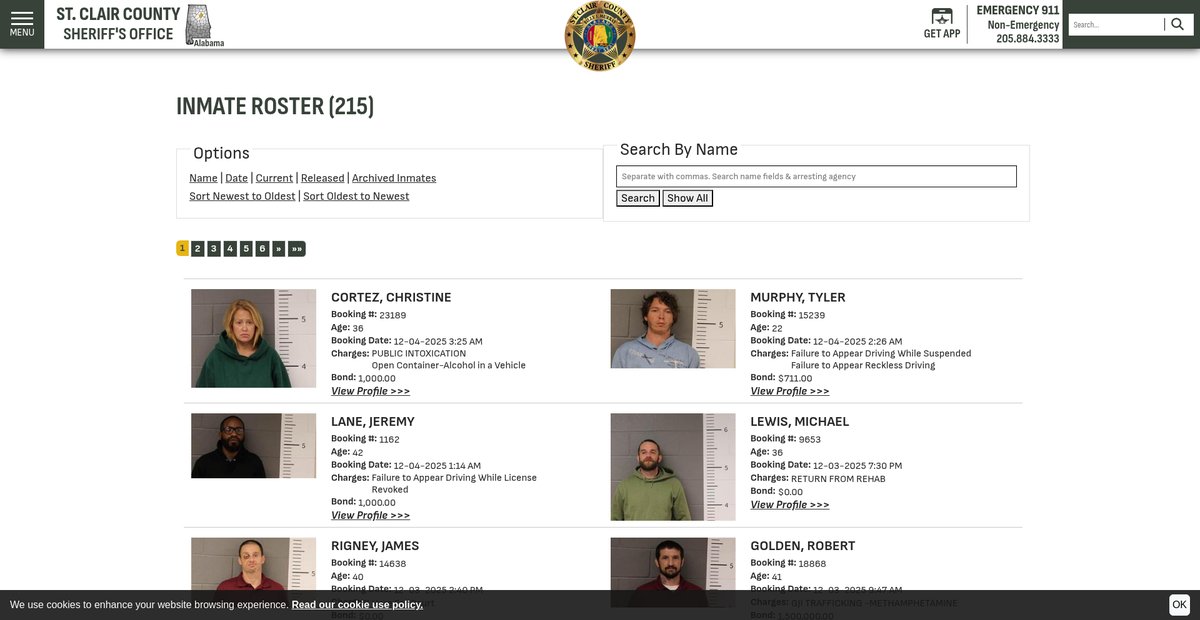This screenshot has width=1200, height=620.
Task: Click non-emergency number 205.884.3333
Action: [1027, 39]
